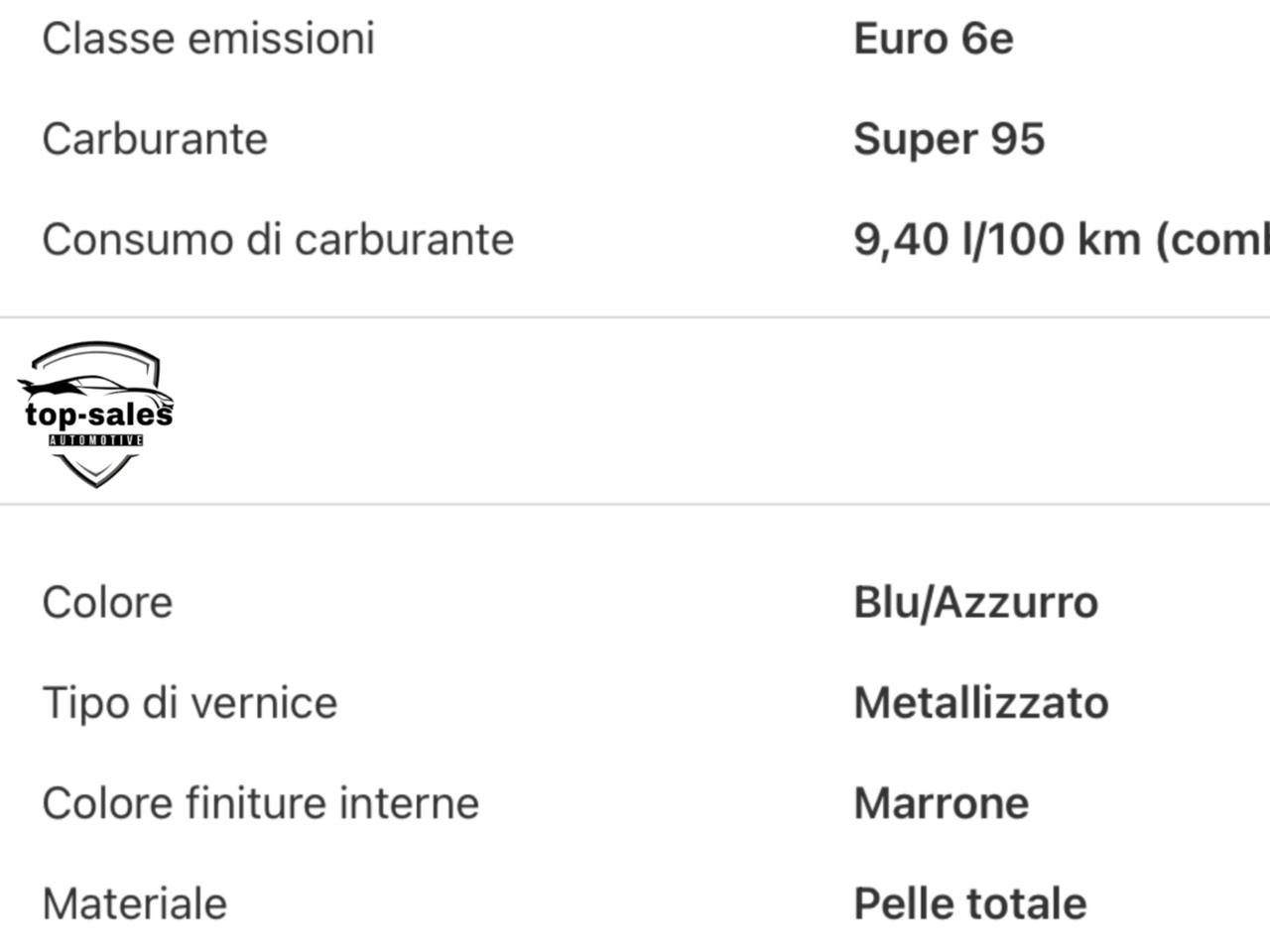Viewport: 1270px width, 952px height.
Task: Click the AUTOMOTIVE banner in the logo
Action: pos(96,439)
